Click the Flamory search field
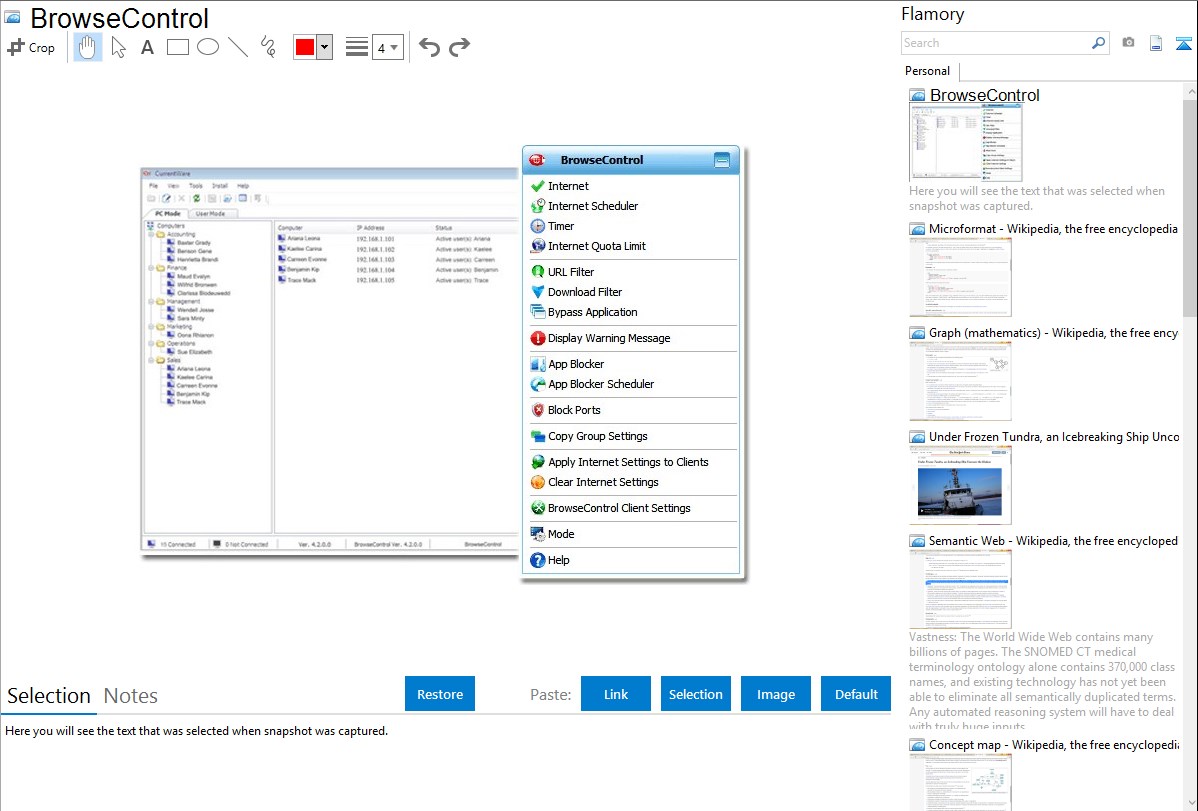 (995, 43)
